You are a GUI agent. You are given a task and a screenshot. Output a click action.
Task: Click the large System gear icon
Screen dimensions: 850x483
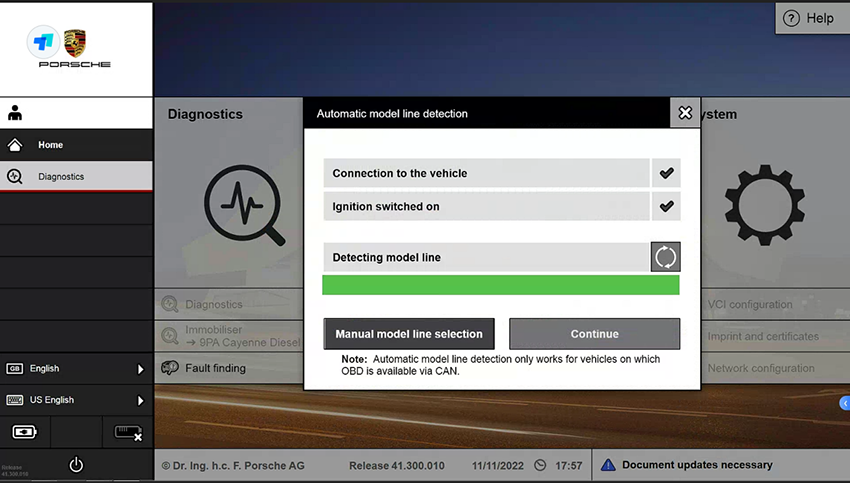(764, 205)
